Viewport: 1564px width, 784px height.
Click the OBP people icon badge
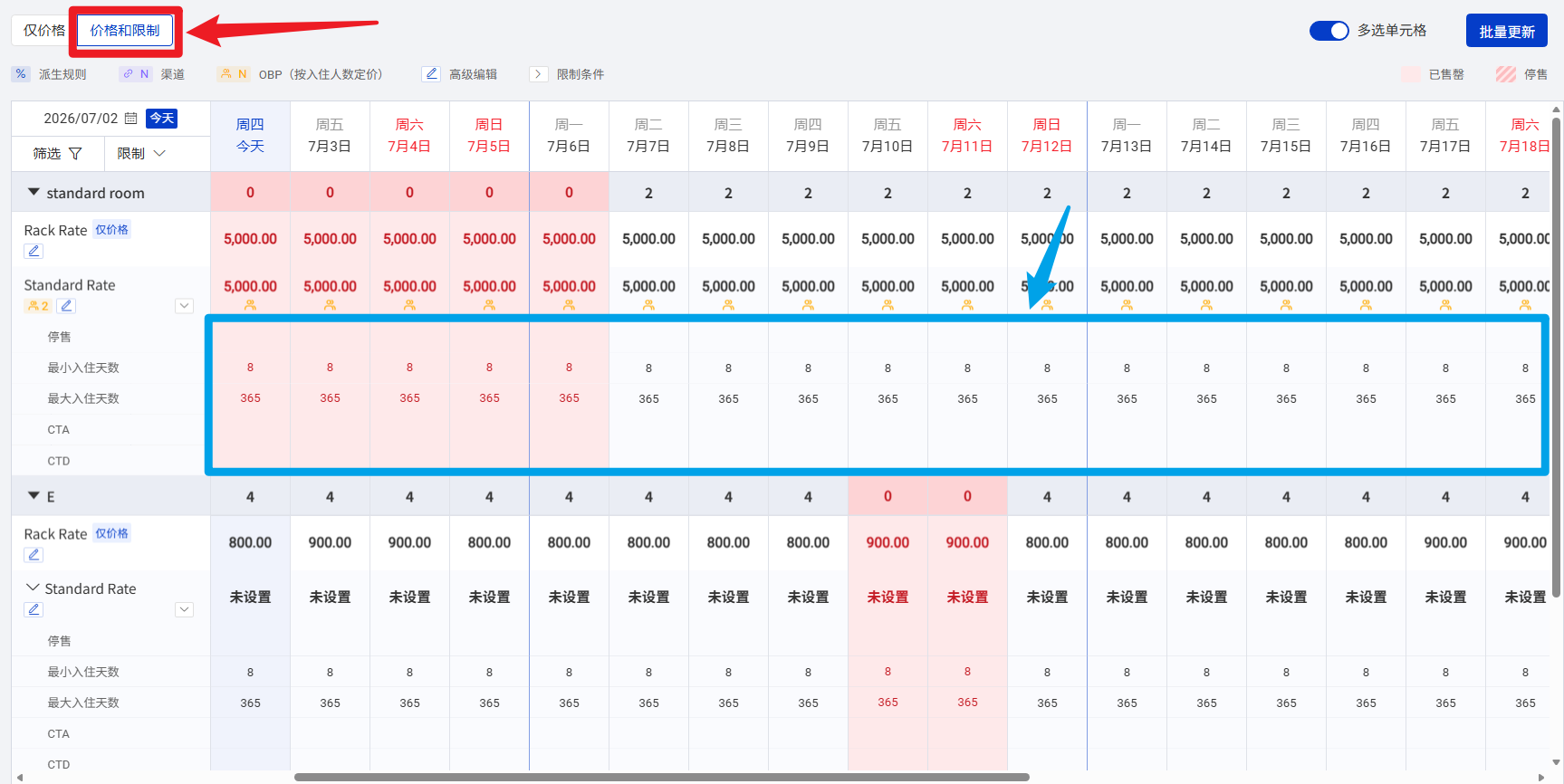click(234, 74)
